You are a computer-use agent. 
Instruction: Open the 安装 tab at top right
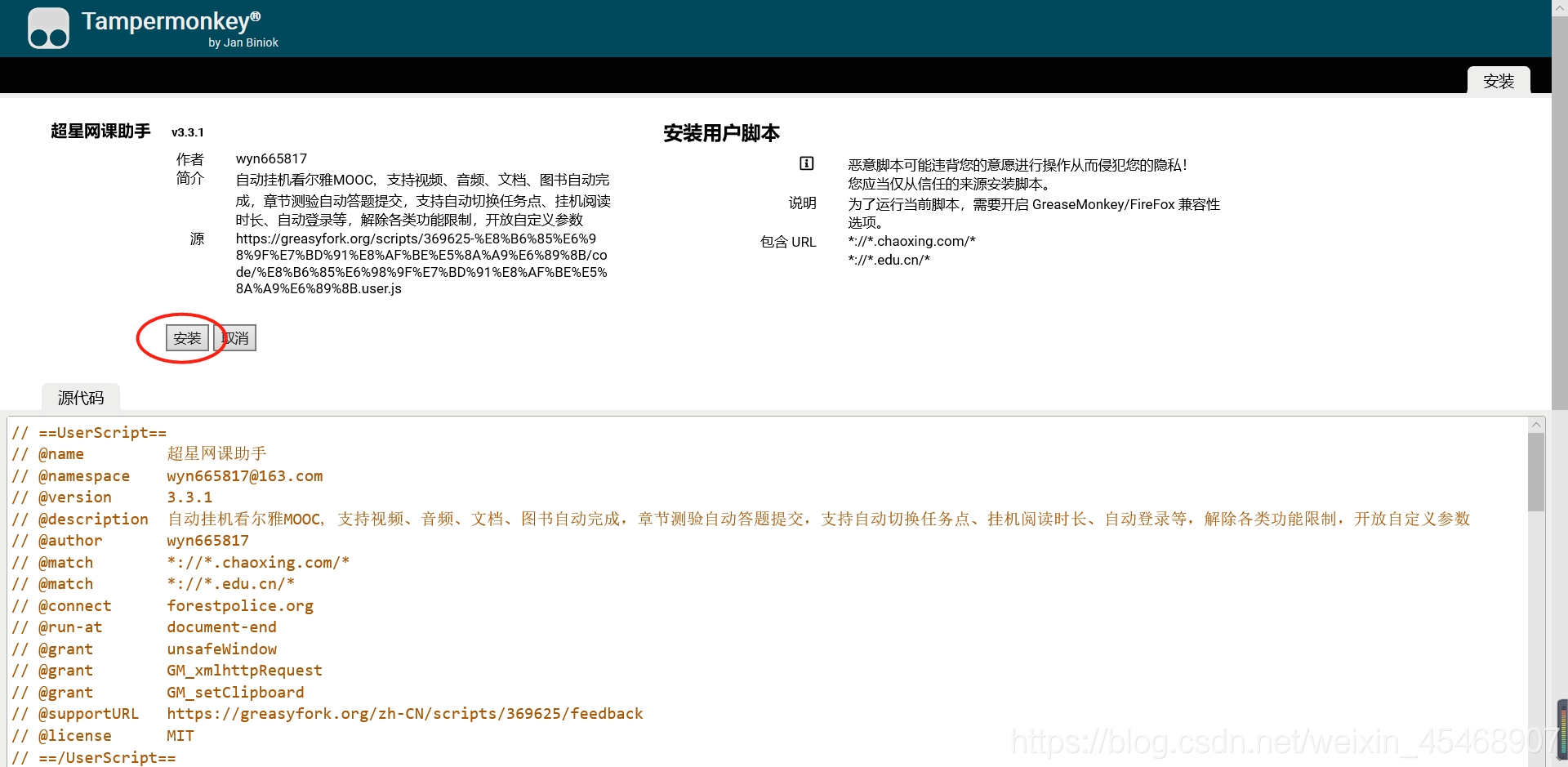pos(1499,81)
